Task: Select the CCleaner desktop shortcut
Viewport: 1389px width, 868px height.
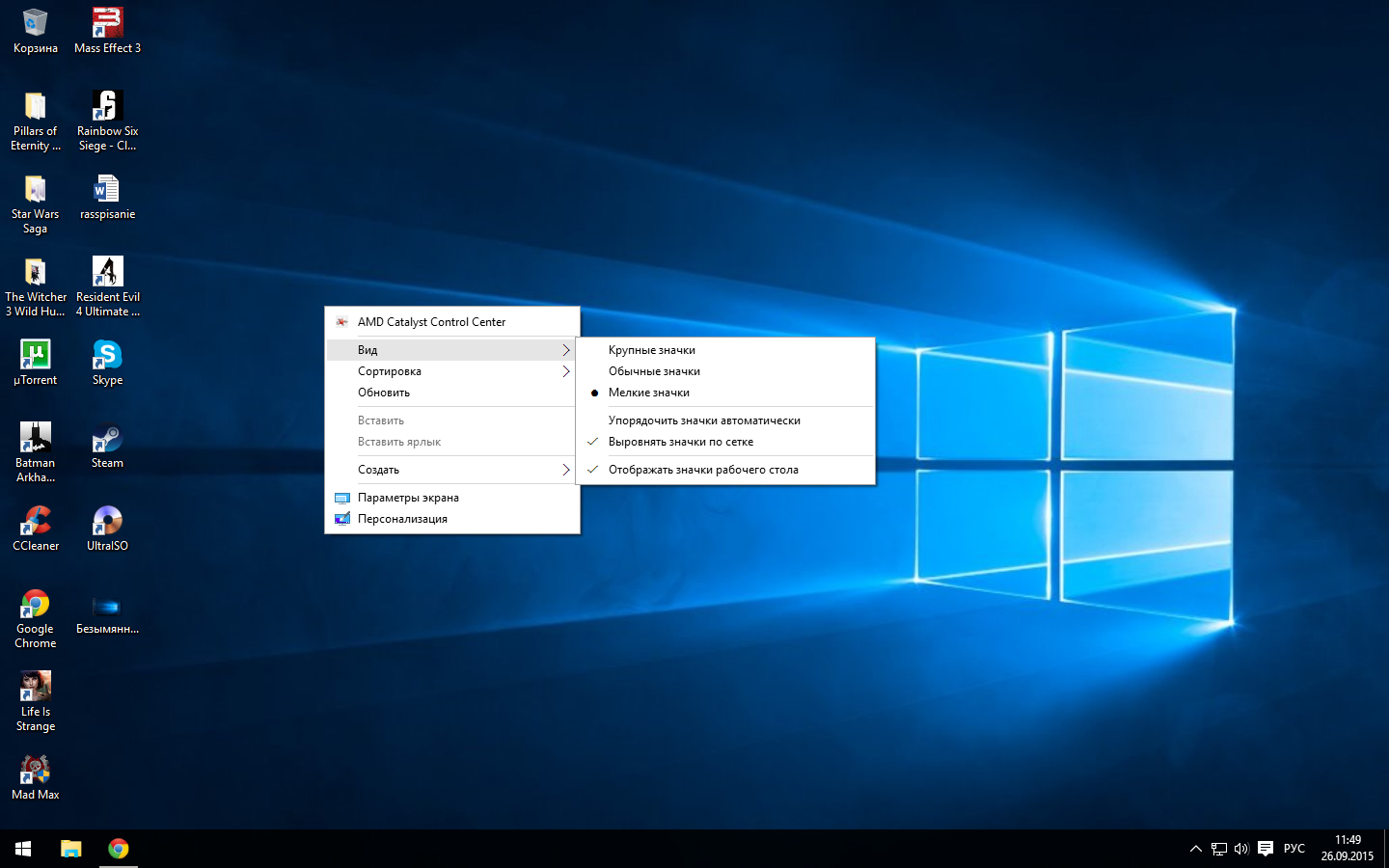Action: click(36, 529)
